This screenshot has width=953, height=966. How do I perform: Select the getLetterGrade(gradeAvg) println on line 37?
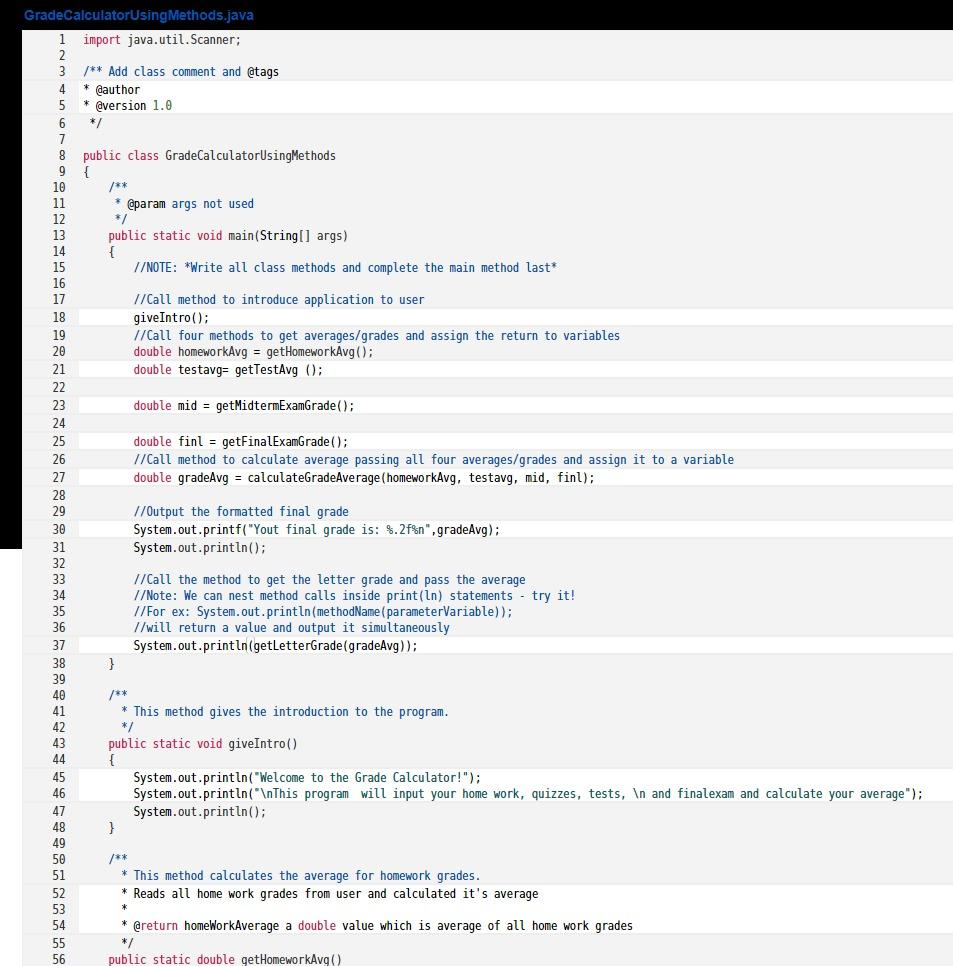(275, 645)
